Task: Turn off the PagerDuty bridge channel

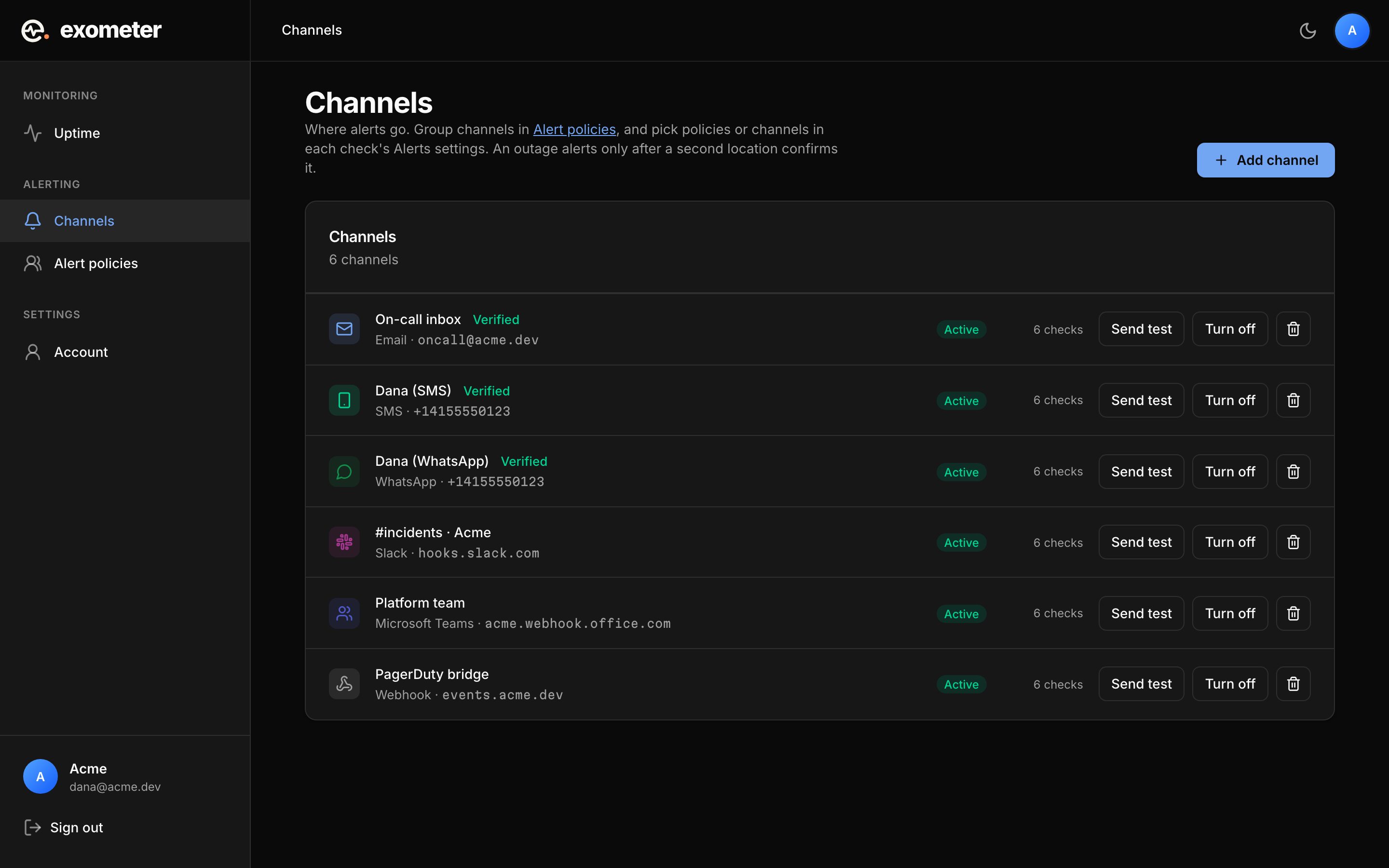Action: (1230, 684)
